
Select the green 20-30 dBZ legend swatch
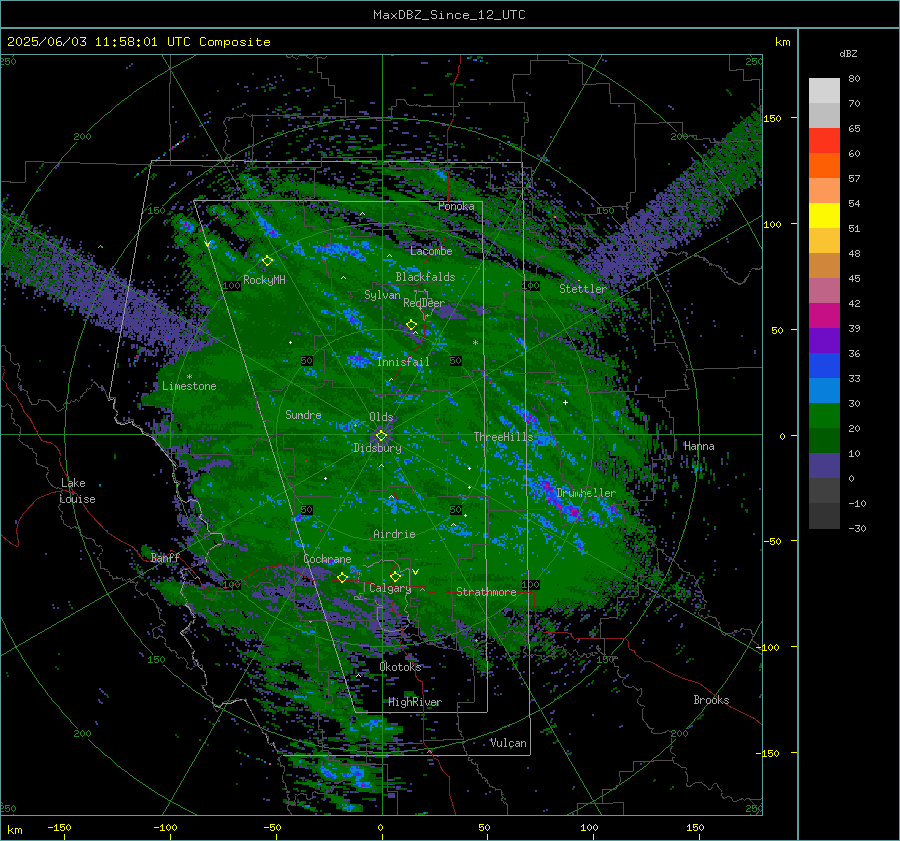pos(824,416)
